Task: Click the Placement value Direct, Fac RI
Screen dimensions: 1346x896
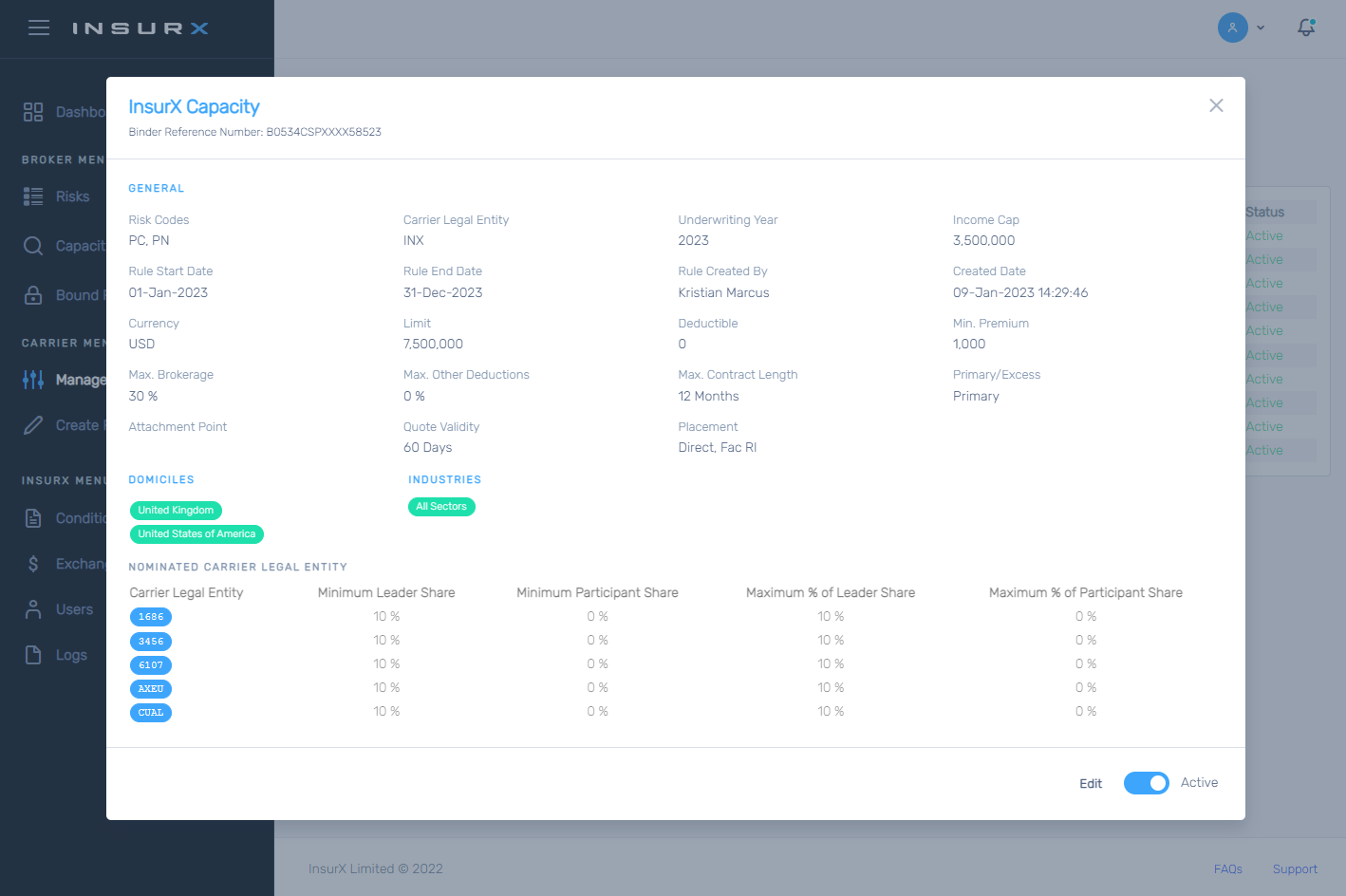Action: (717, 448)
